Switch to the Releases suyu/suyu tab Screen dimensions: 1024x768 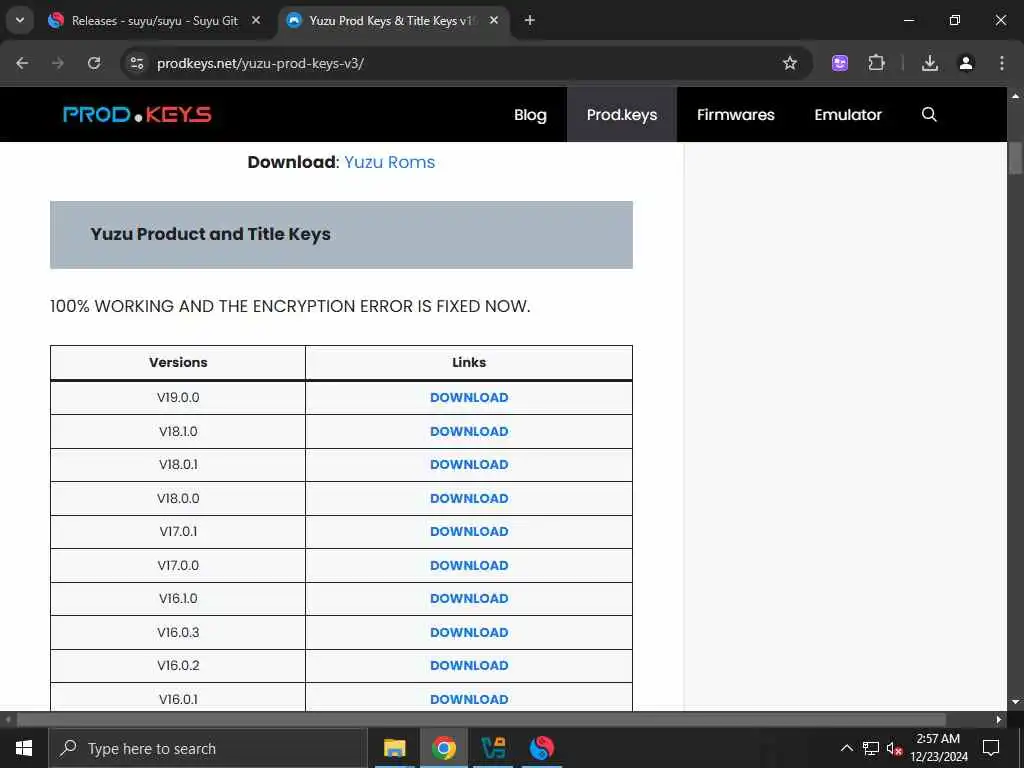155,20
